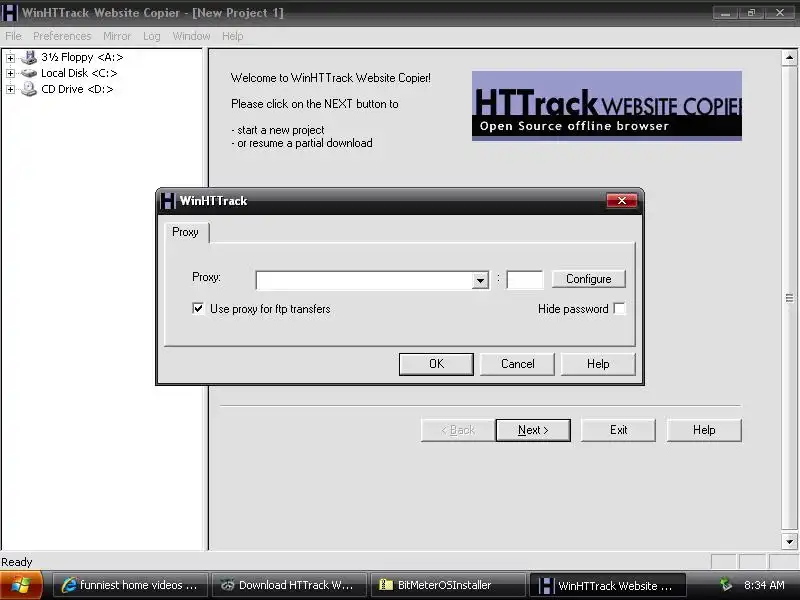
Task: Click the vertical scrollbar thumb grip
Action: (x=789, y=298)
